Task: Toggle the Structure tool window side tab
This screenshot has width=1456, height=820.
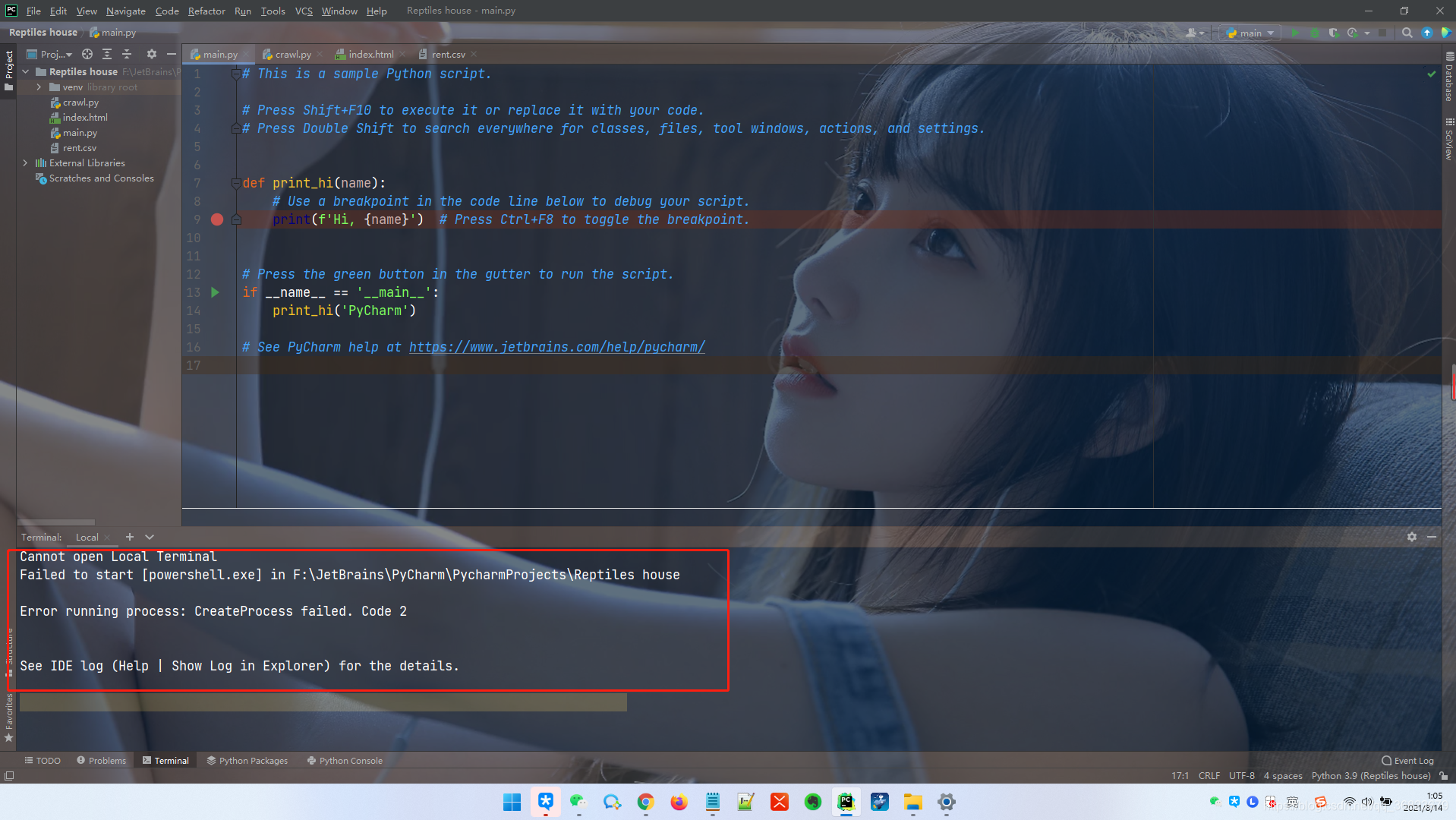Action: 9,651
